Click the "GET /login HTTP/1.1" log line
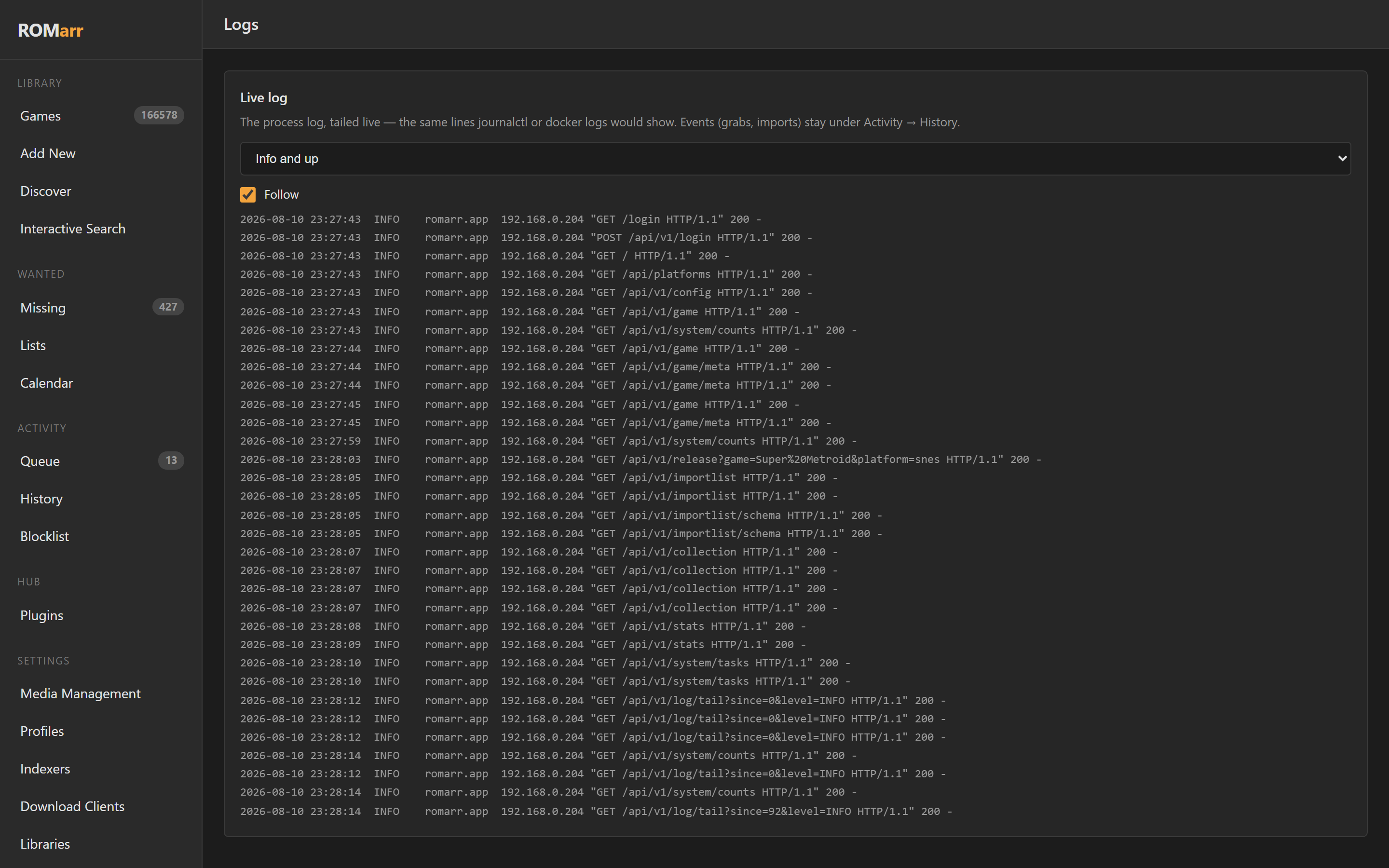 pos(501,219)
